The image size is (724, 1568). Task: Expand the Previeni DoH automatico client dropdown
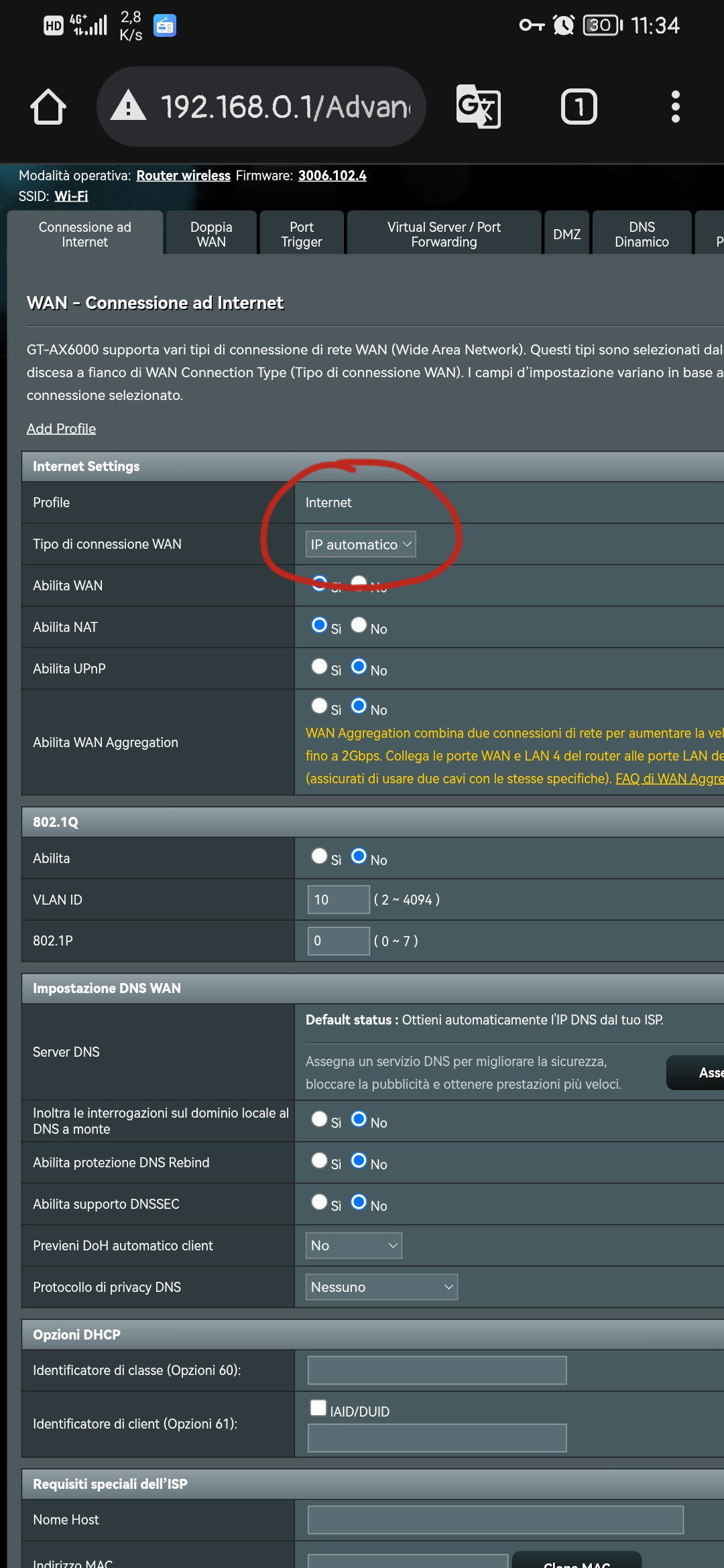tap(354, 1246)
